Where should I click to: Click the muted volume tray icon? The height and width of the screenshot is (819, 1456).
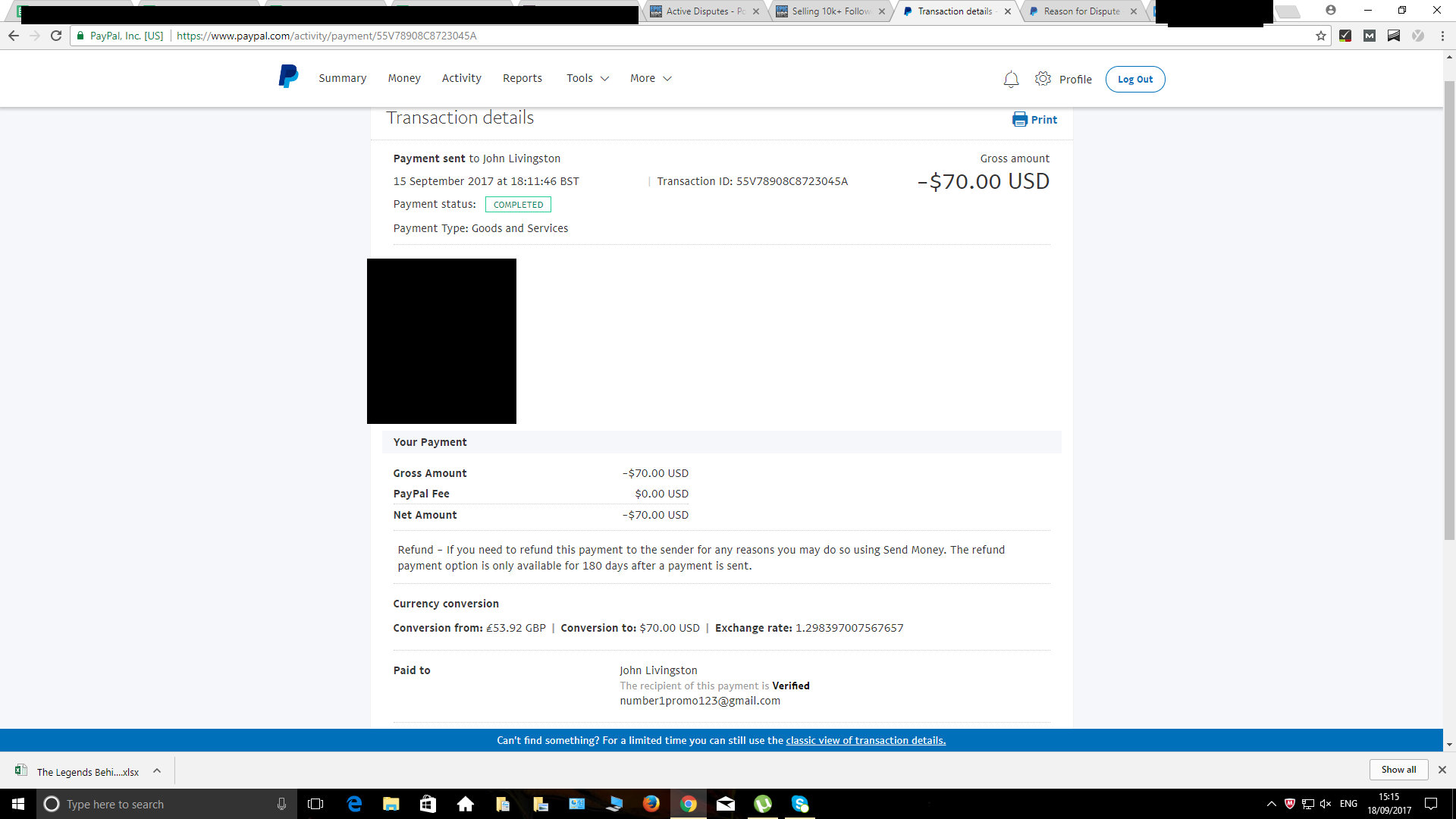tap(1326, 804)
